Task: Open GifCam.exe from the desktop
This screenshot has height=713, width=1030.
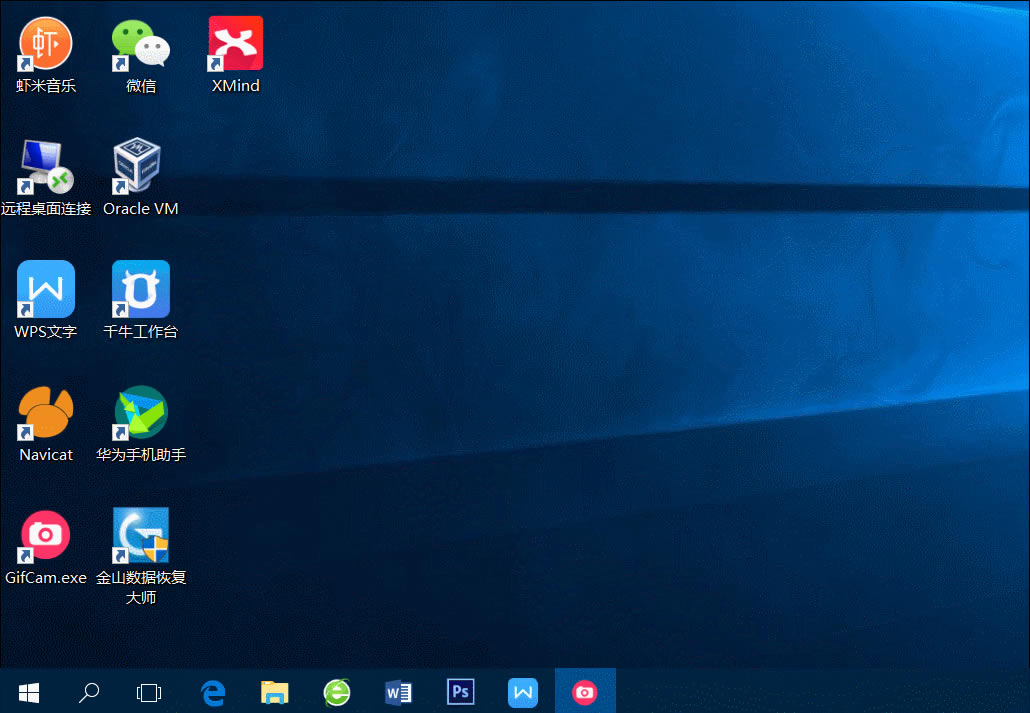Action: (45, 534)
